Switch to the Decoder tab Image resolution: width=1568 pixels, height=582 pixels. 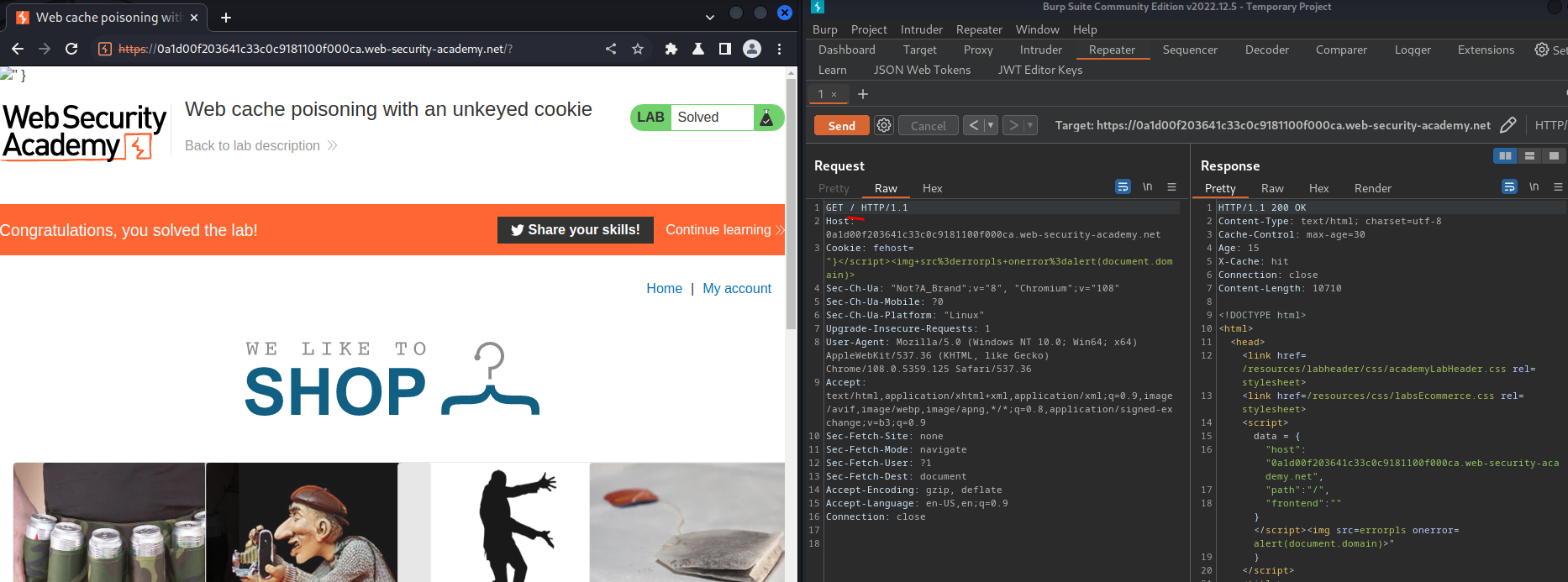(1266, 50)
